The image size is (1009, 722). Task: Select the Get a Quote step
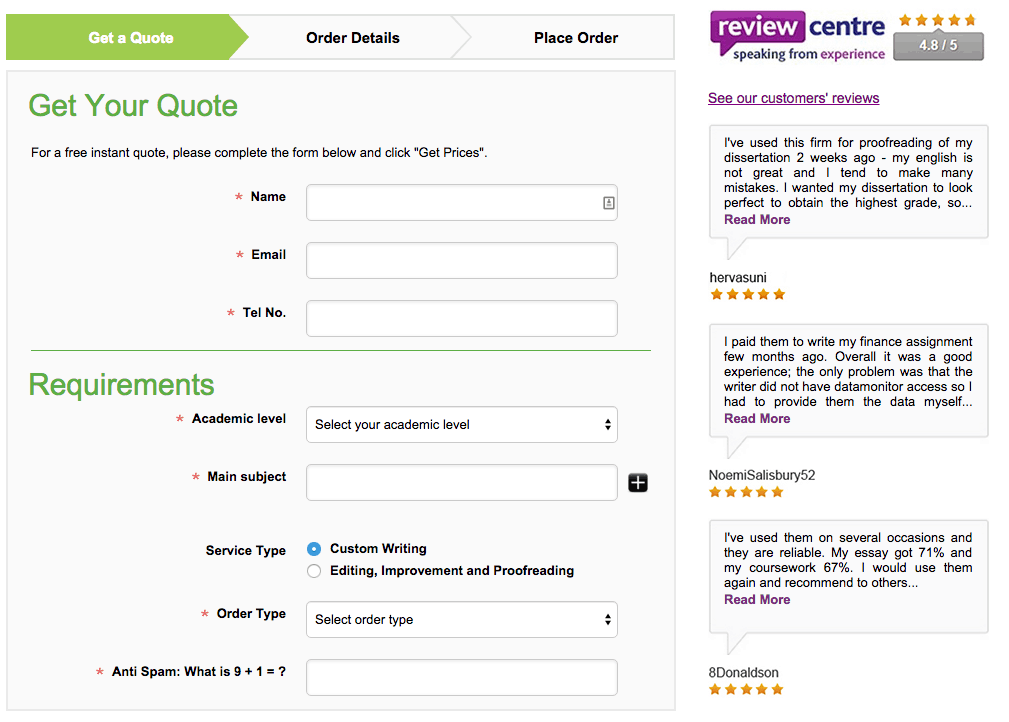(x=131, y=38)
